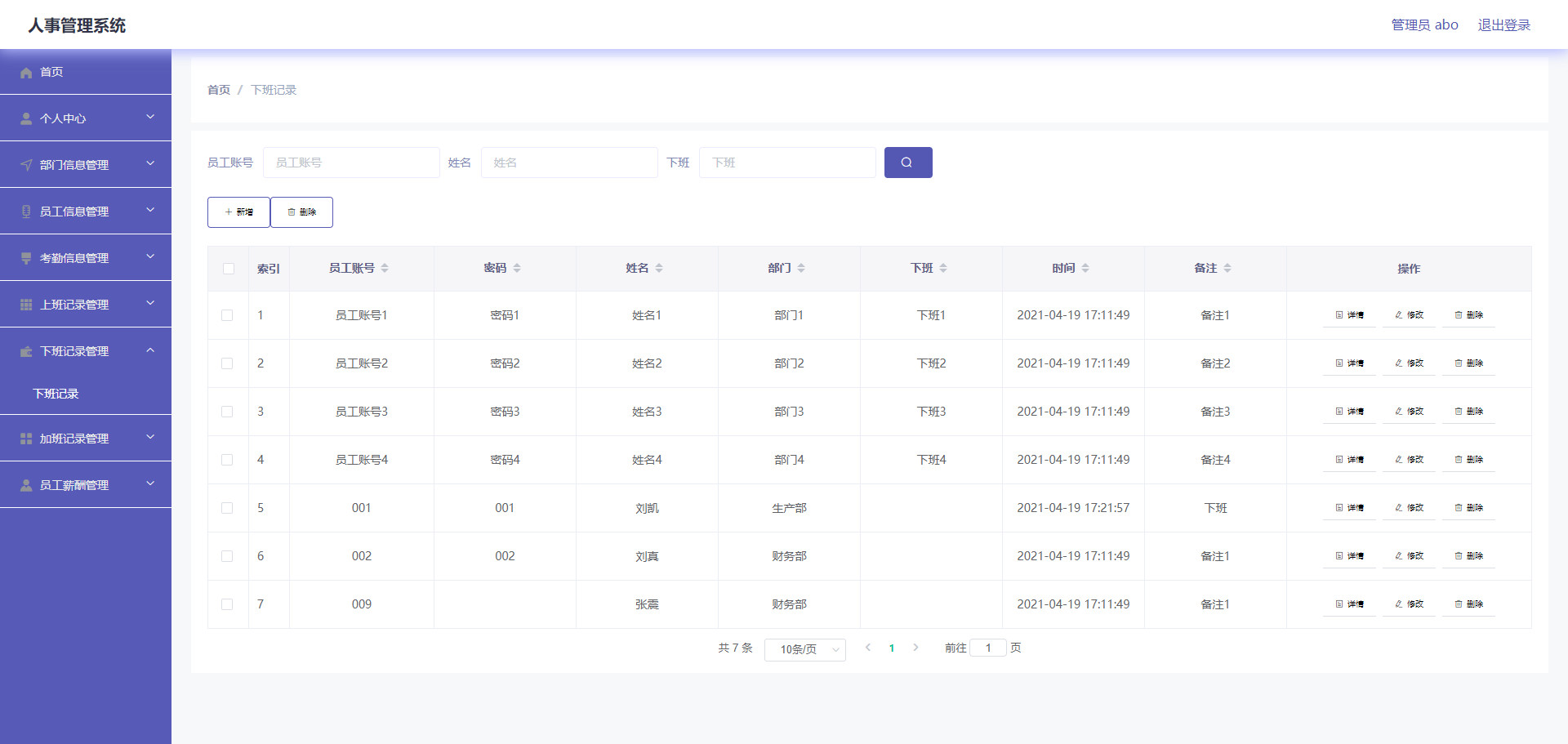Go to the previous page arrow
This screenshot has width=1568, height=744.
868,648
